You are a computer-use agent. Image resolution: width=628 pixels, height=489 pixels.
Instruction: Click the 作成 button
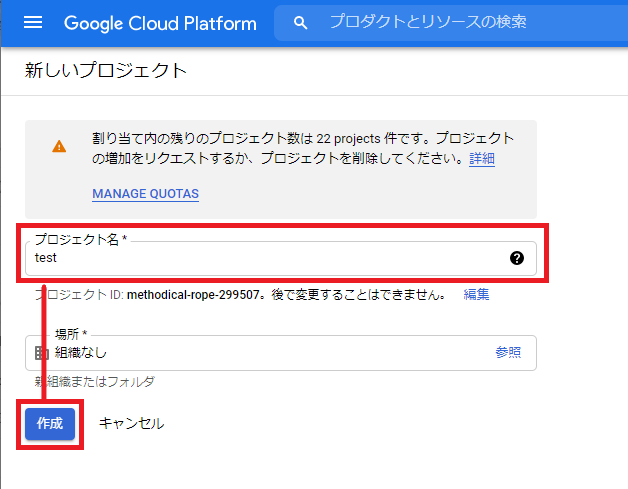point(50,424)
